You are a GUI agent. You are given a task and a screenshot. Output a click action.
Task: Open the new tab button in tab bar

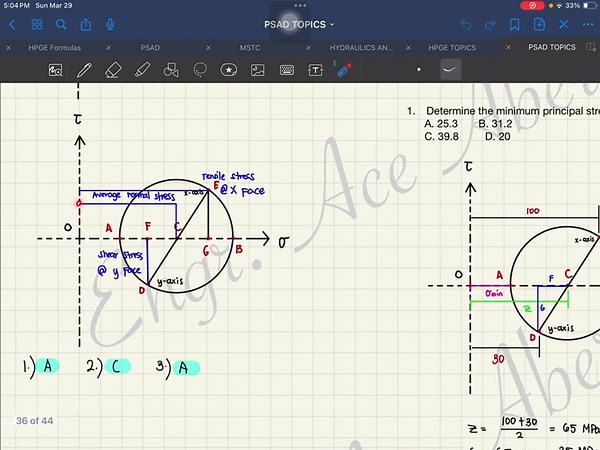[x=591, y=47]
